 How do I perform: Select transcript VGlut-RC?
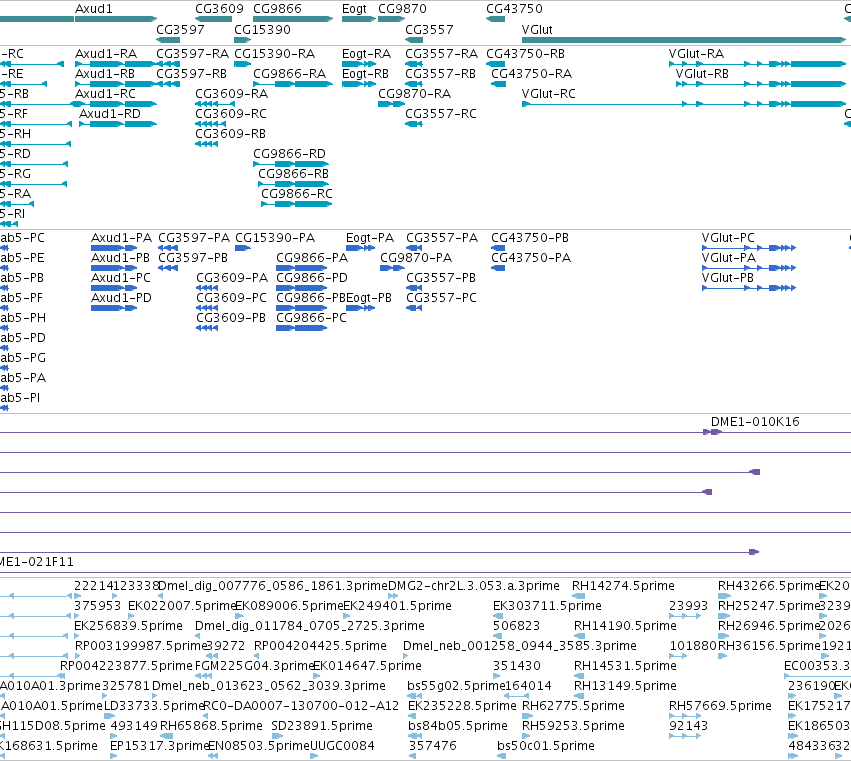tap(548, 94)
